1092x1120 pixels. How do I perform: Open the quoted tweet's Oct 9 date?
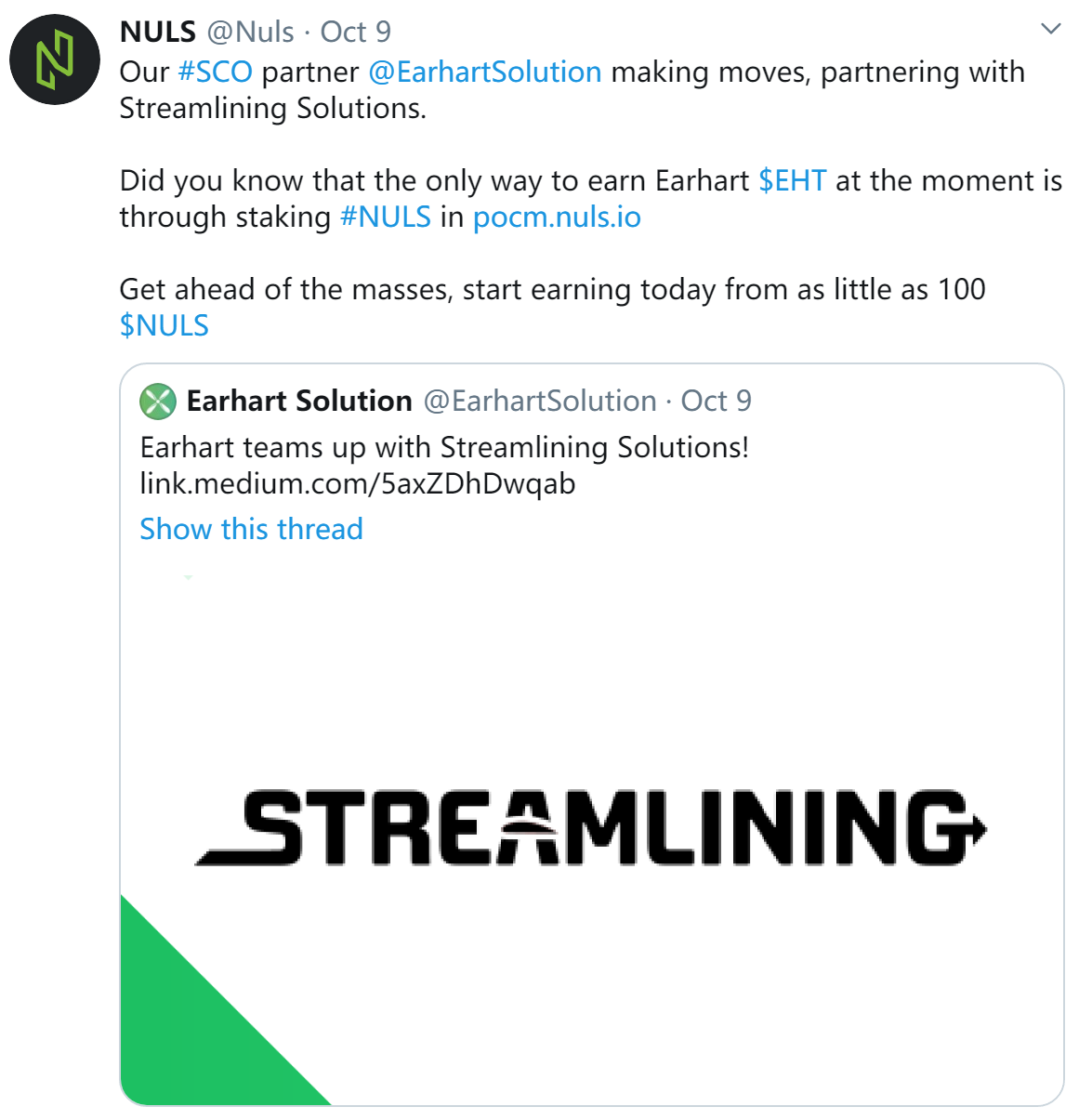[717, 401]
